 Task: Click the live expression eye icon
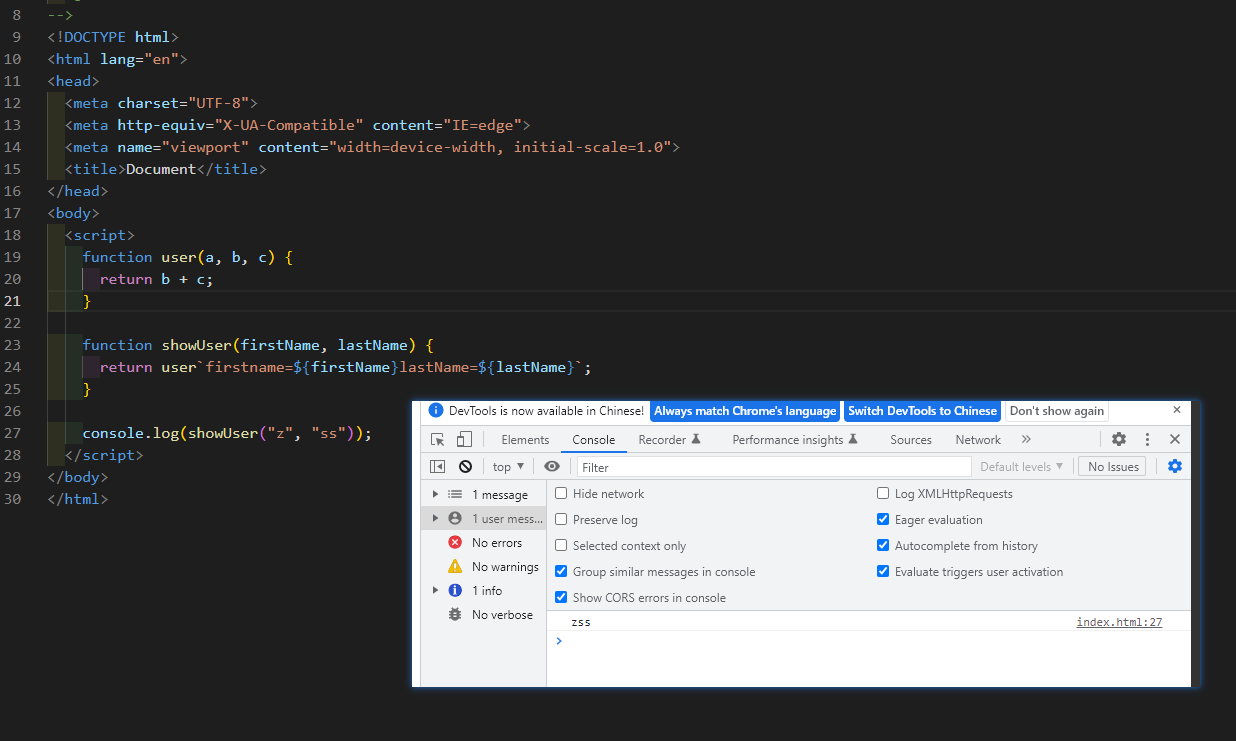[x=552, y=466]
